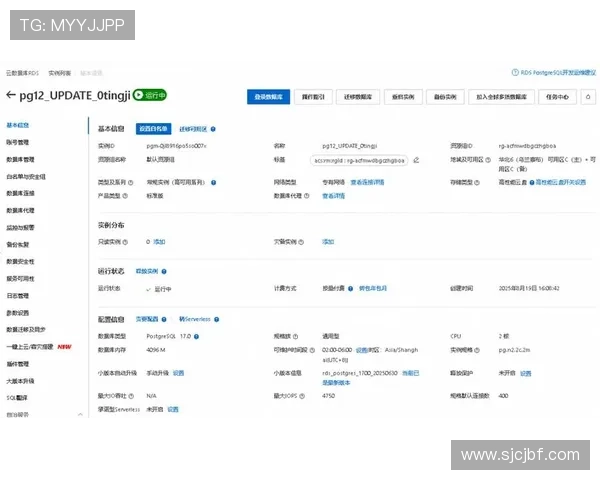This screenshot has height=480, width=600.
Task: Click info icon beside 地域及可用区 label
Action: tap(488, 160)
